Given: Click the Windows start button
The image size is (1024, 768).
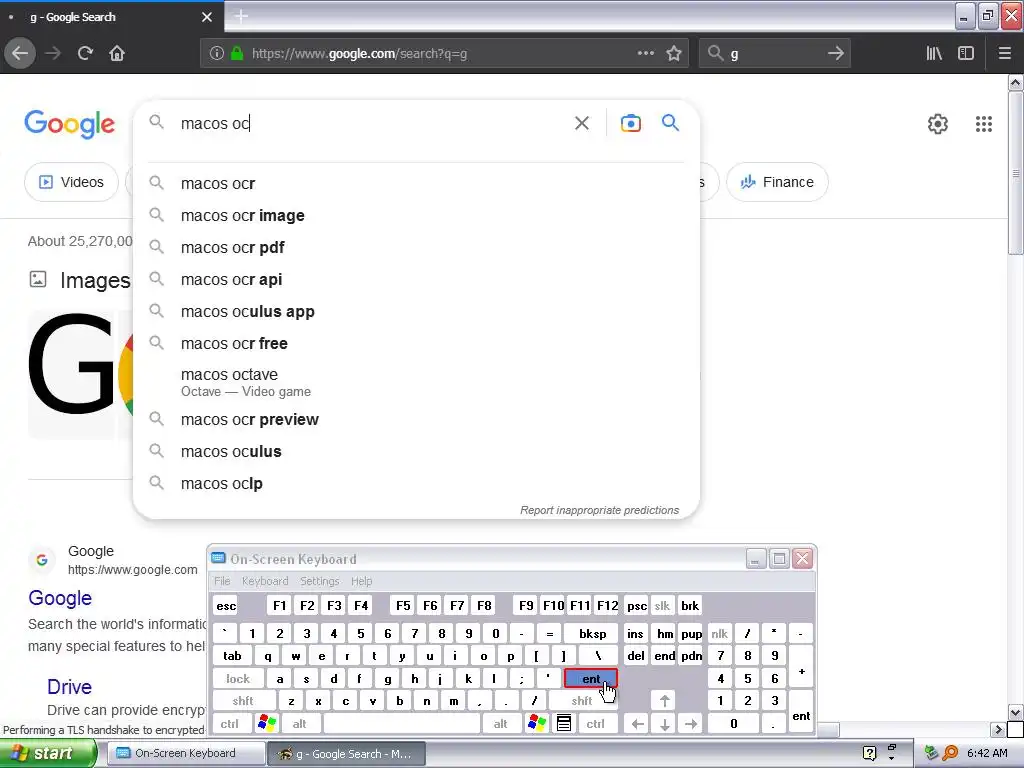Looking at the screenshot, I should point(47,754).
